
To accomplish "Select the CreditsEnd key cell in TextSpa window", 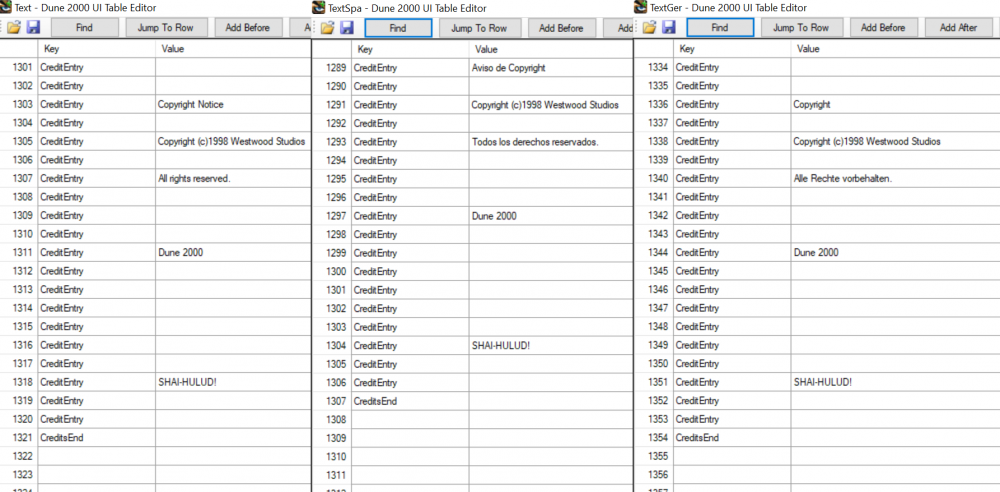I will click(410, 401).
